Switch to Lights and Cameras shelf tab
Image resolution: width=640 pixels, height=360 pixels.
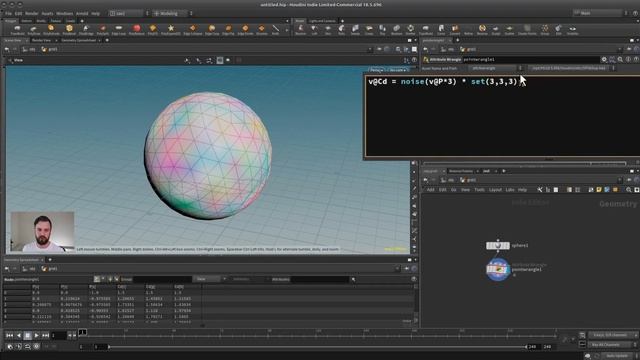[322, 21]
